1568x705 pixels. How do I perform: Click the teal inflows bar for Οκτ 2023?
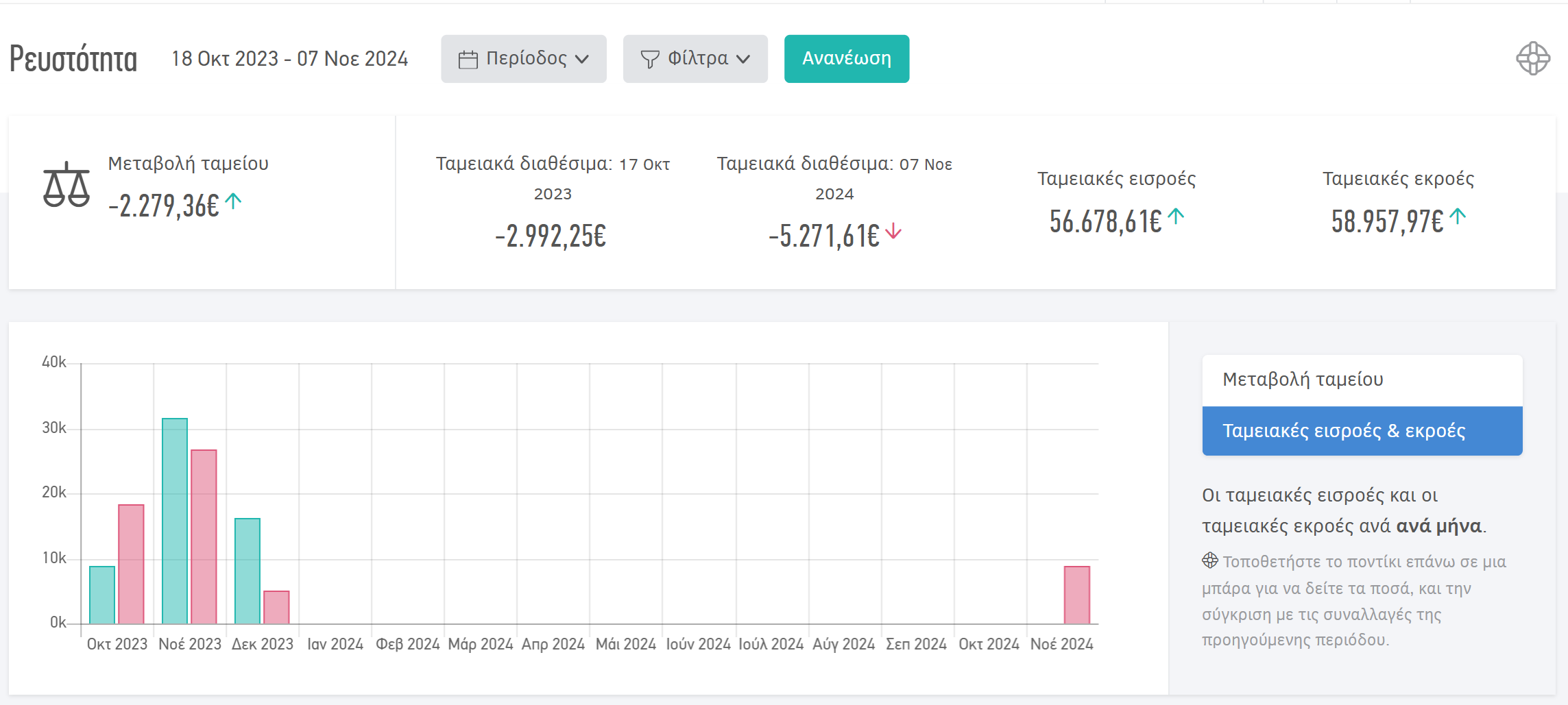click(x=102, y=595)
